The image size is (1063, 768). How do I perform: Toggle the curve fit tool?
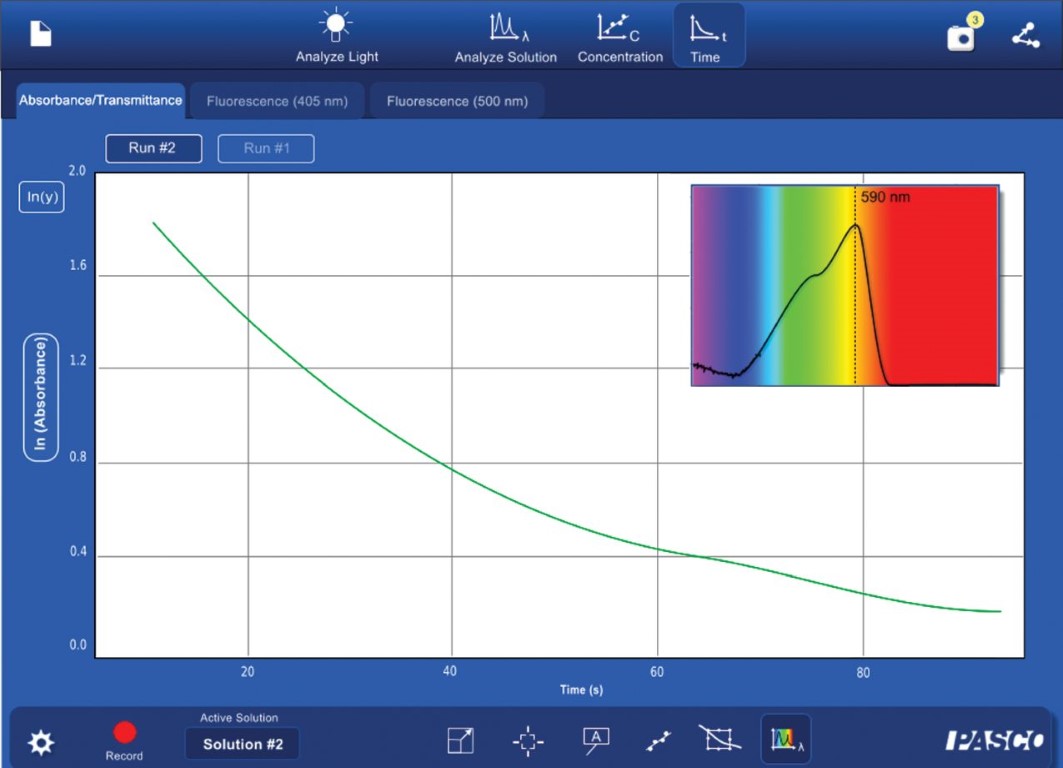(658, 741)
